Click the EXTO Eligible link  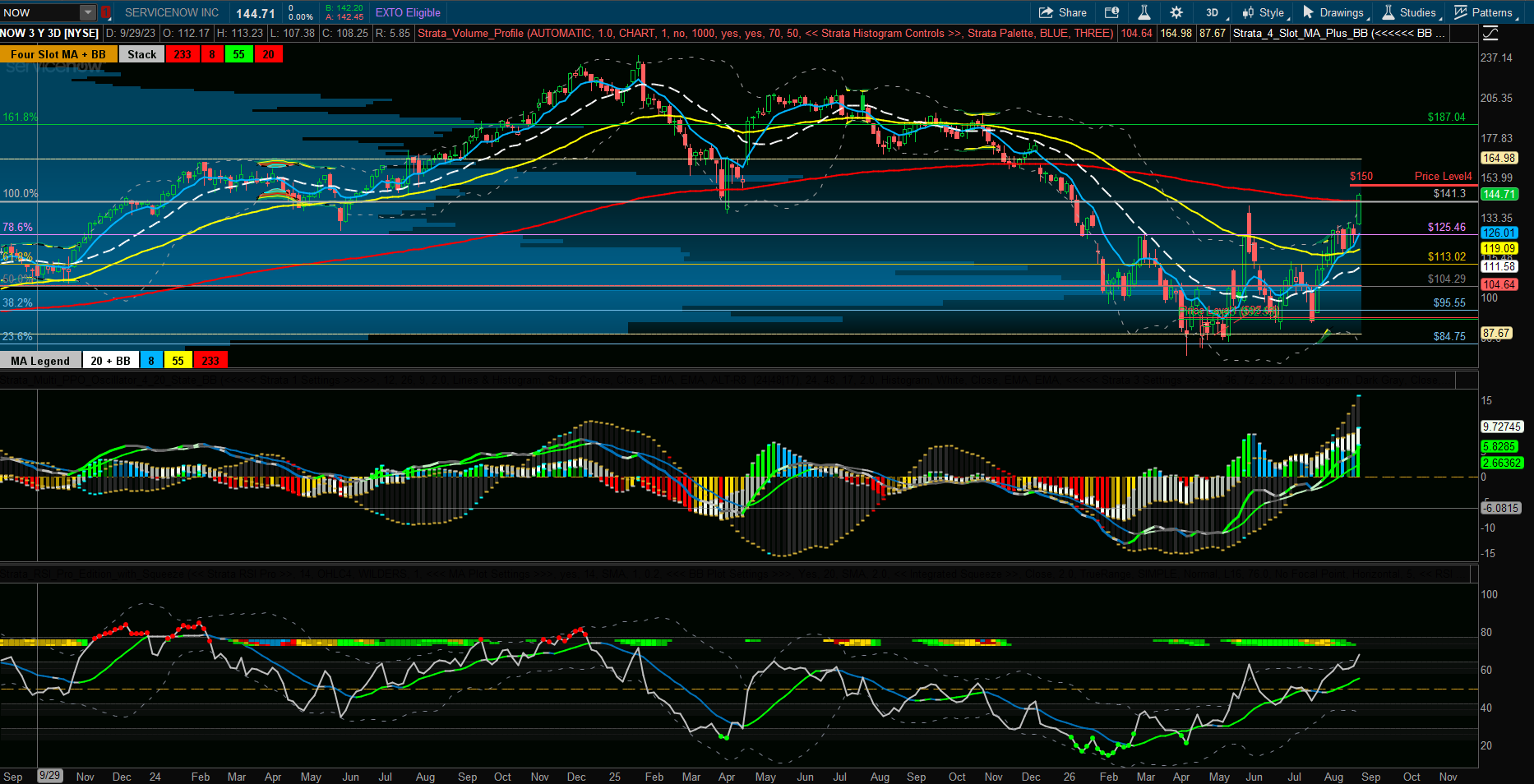pyautogui.click(x=408, y=12)
